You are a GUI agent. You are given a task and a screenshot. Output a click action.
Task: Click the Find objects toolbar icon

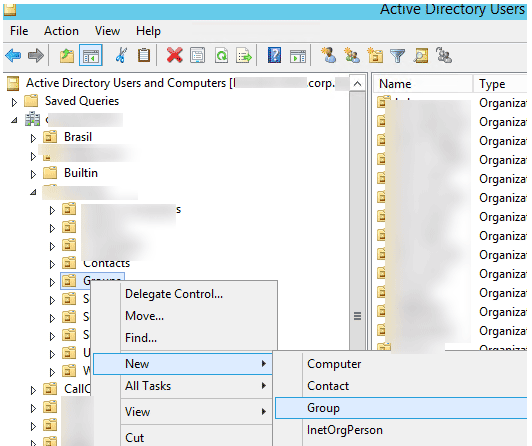(x=421, y=55)
